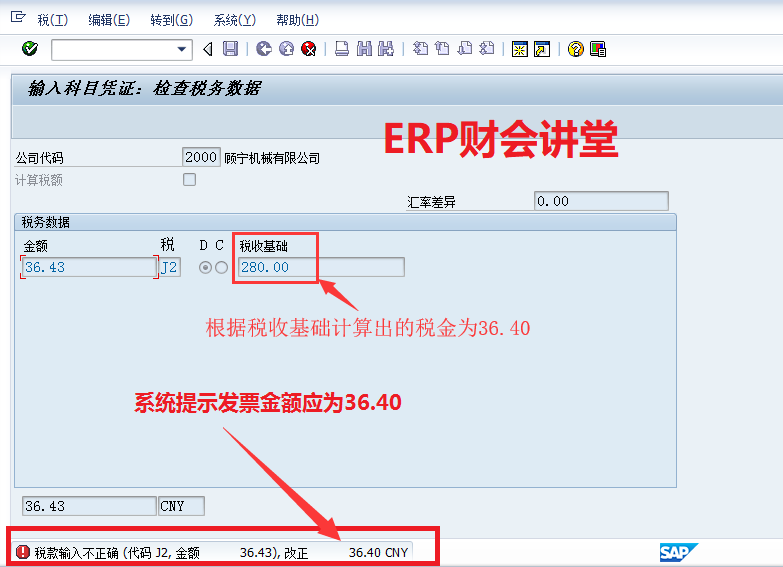Click the Save floppy disk icon

pyautogui.click(x=230, y=49)
